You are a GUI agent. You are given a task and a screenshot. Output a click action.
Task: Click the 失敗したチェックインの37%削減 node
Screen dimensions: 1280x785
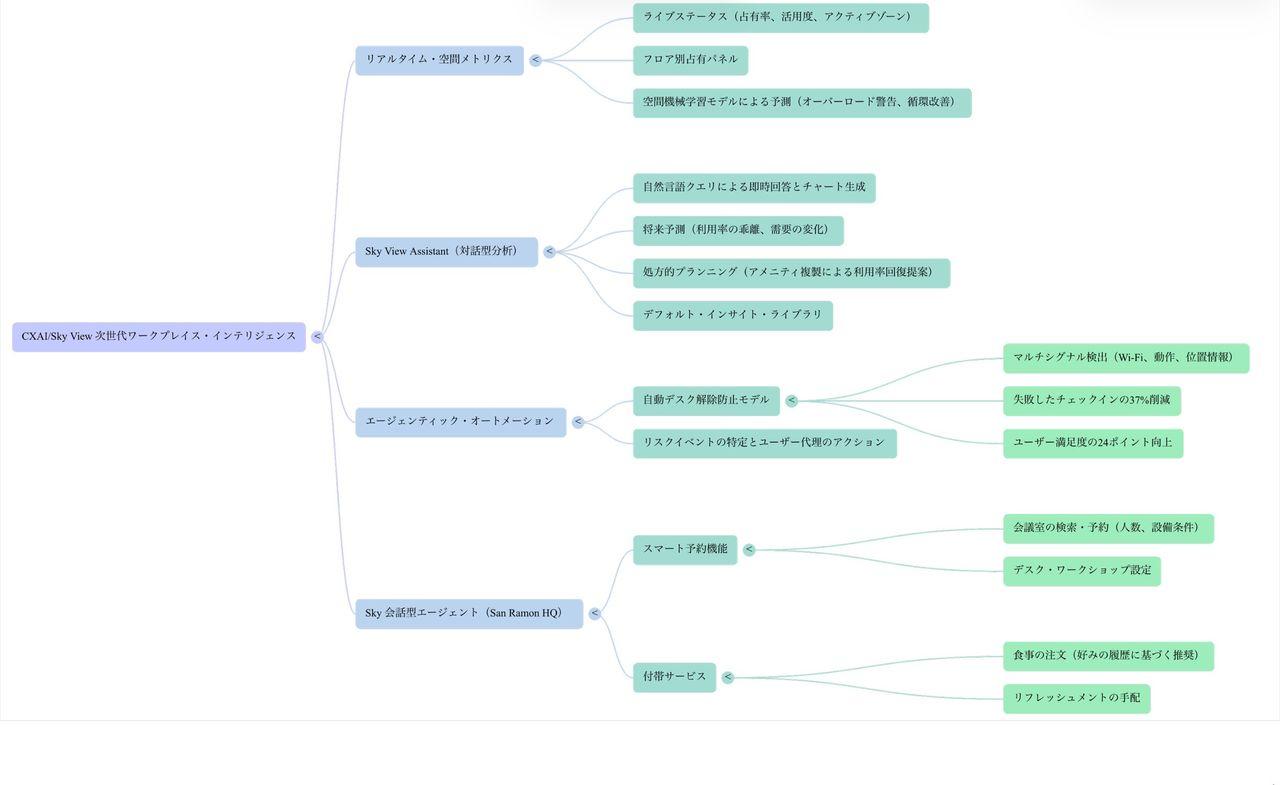click(1091, 401)
